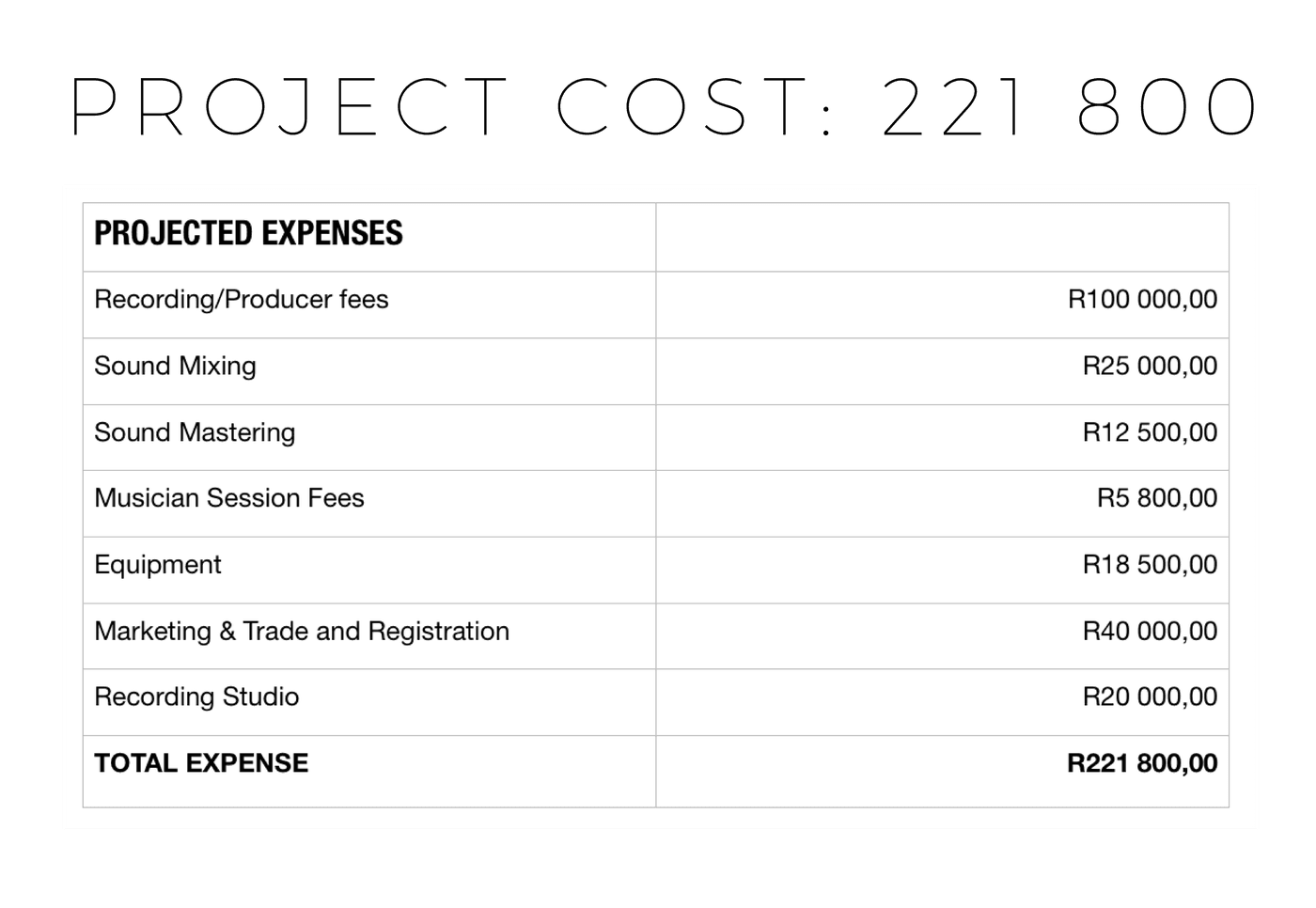This screenshot has height=908, width=1316.
Task: Click the R18 500,00 value
Action: click(x=1150, y=565)
